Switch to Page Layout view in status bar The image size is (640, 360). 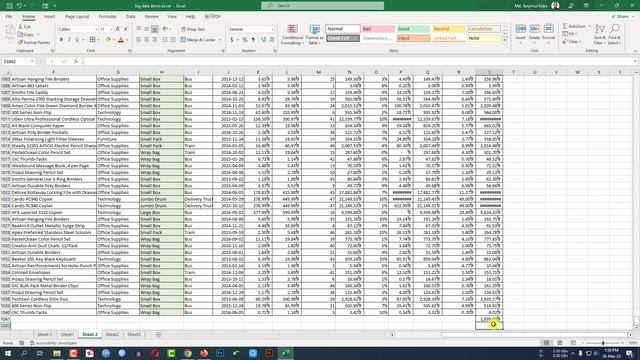tap(560, 343)
